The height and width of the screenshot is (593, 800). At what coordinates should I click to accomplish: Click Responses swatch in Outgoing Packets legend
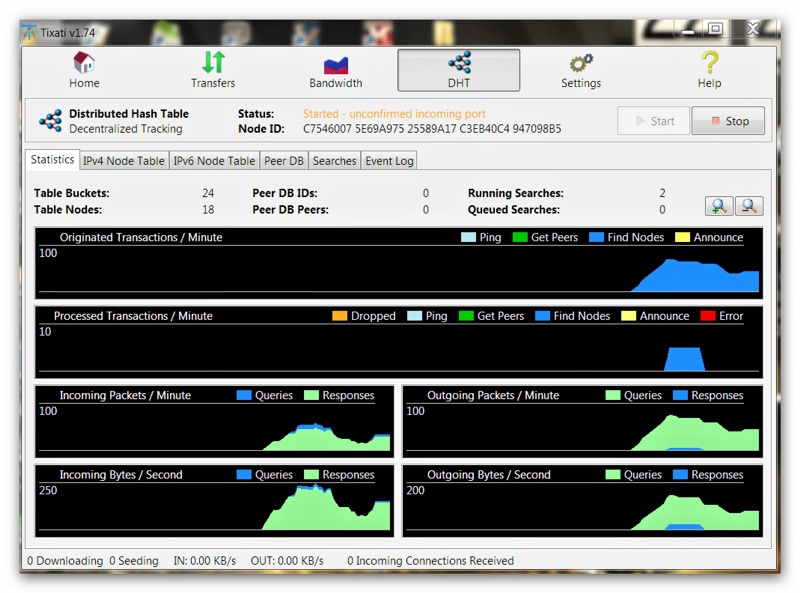click(x=681, y=395)
